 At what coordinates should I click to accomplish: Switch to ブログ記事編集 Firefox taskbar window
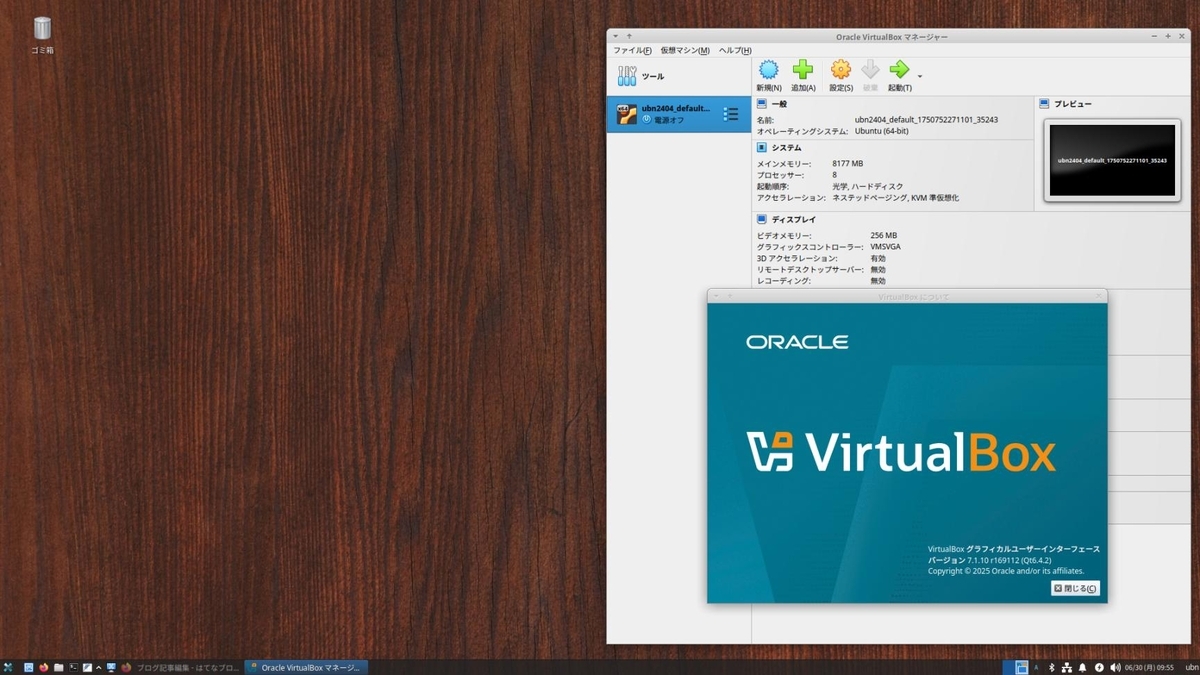pos(181,667)
